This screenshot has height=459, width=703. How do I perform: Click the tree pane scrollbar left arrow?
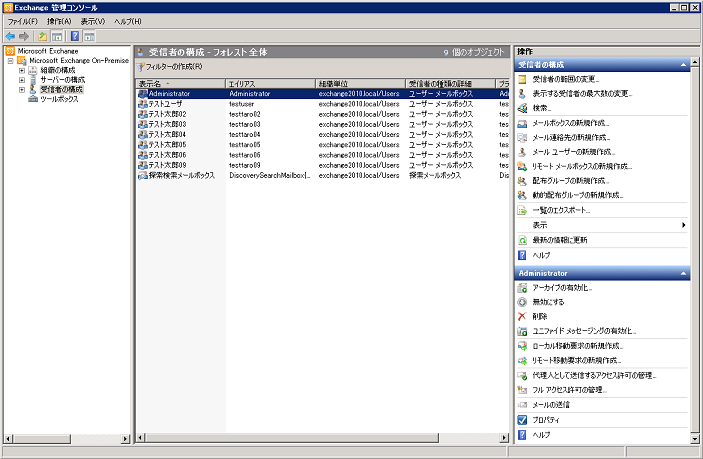point(8,439)
